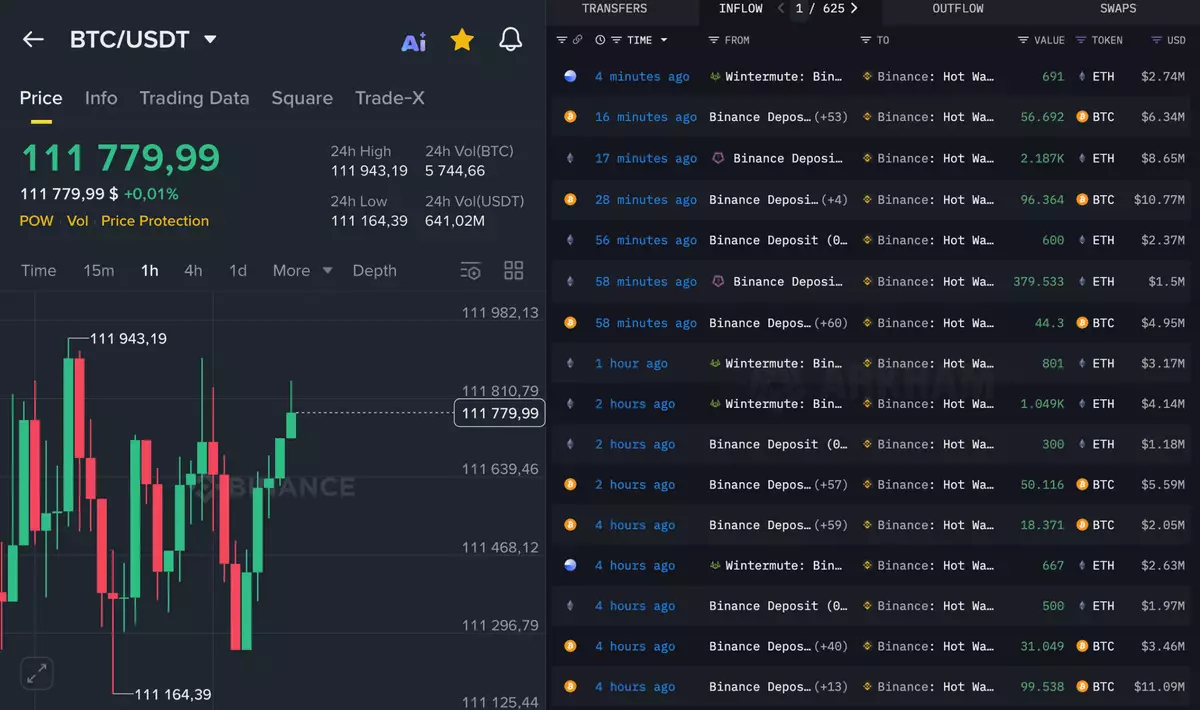Select the 4h timeframe
The width and height of the screenshot is (1200, 710).
tap(193, 271)
